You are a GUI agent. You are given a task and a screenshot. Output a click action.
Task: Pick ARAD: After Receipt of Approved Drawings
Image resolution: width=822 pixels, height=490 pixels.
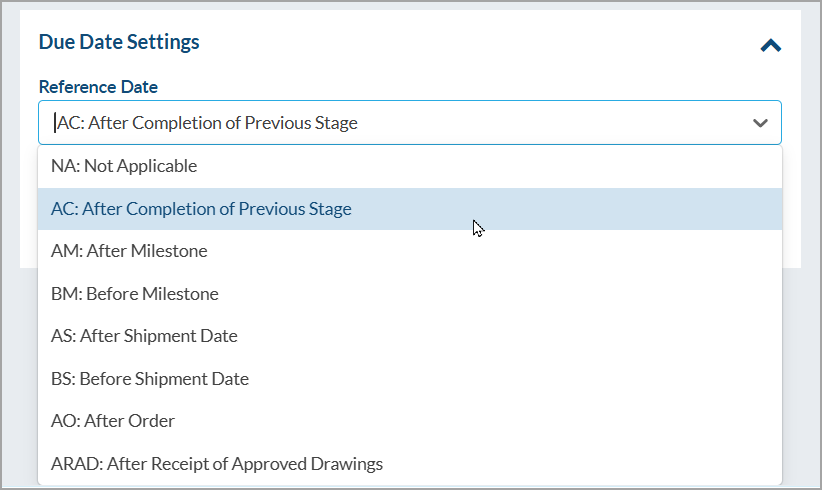coord(217,464)
